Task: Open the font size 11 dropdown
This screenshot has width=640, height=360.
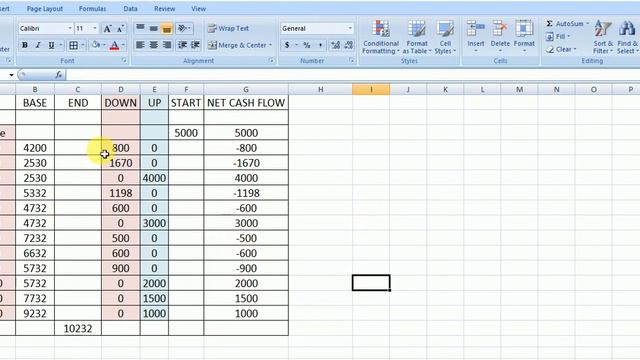Action: click(x=95, y=28)
